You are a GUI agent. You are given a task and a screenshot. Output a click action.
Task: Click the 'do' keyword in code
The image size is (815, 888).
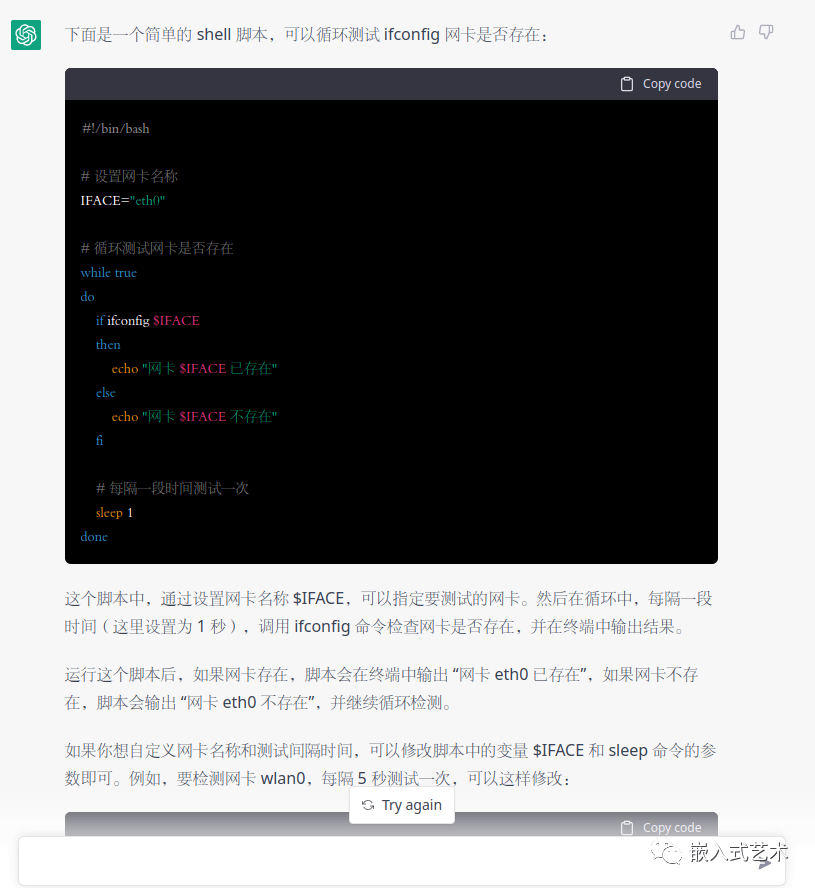(x=88, y=296)
